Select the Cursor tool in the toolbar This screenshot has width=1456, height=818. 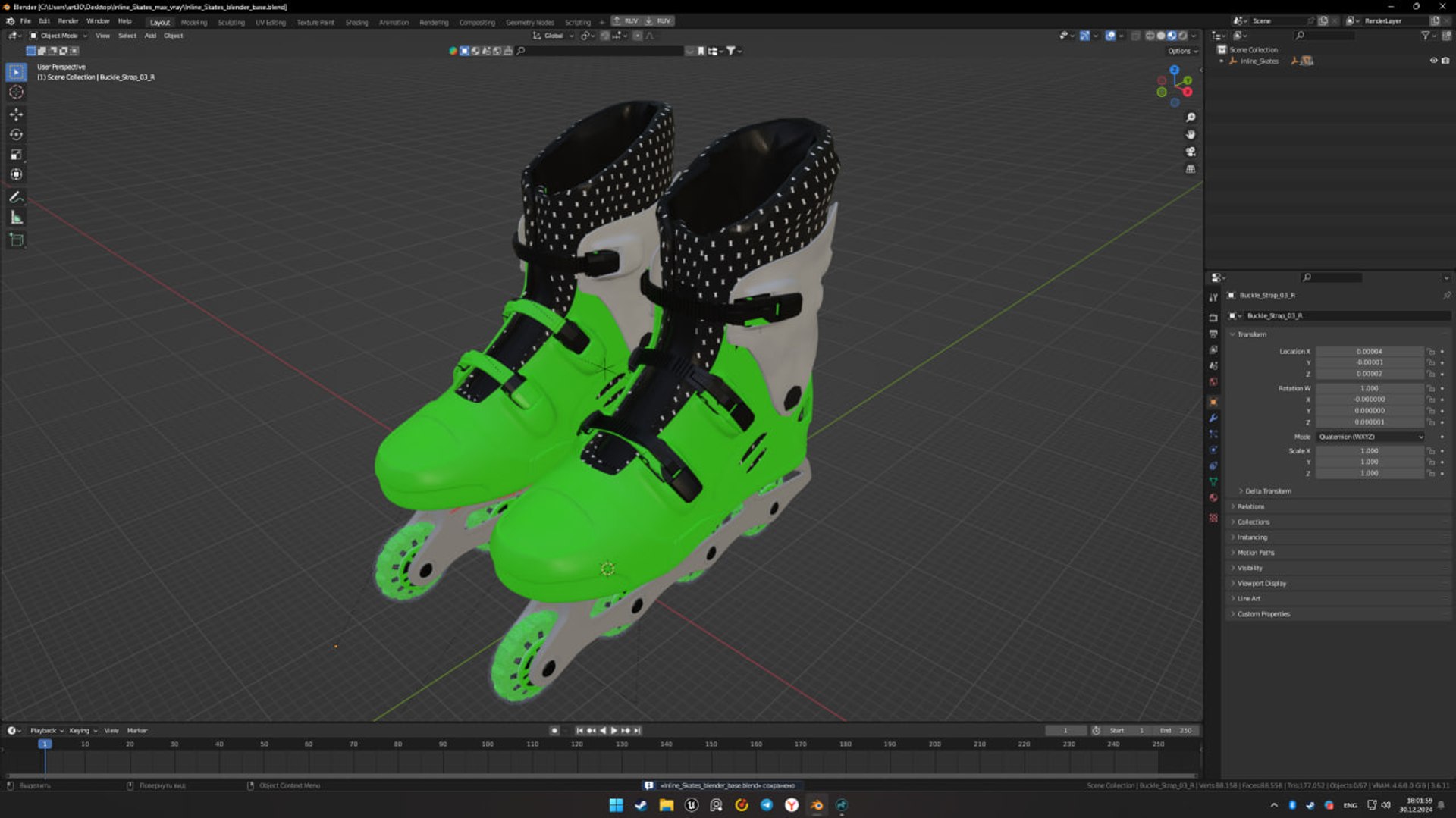(16, 92)
